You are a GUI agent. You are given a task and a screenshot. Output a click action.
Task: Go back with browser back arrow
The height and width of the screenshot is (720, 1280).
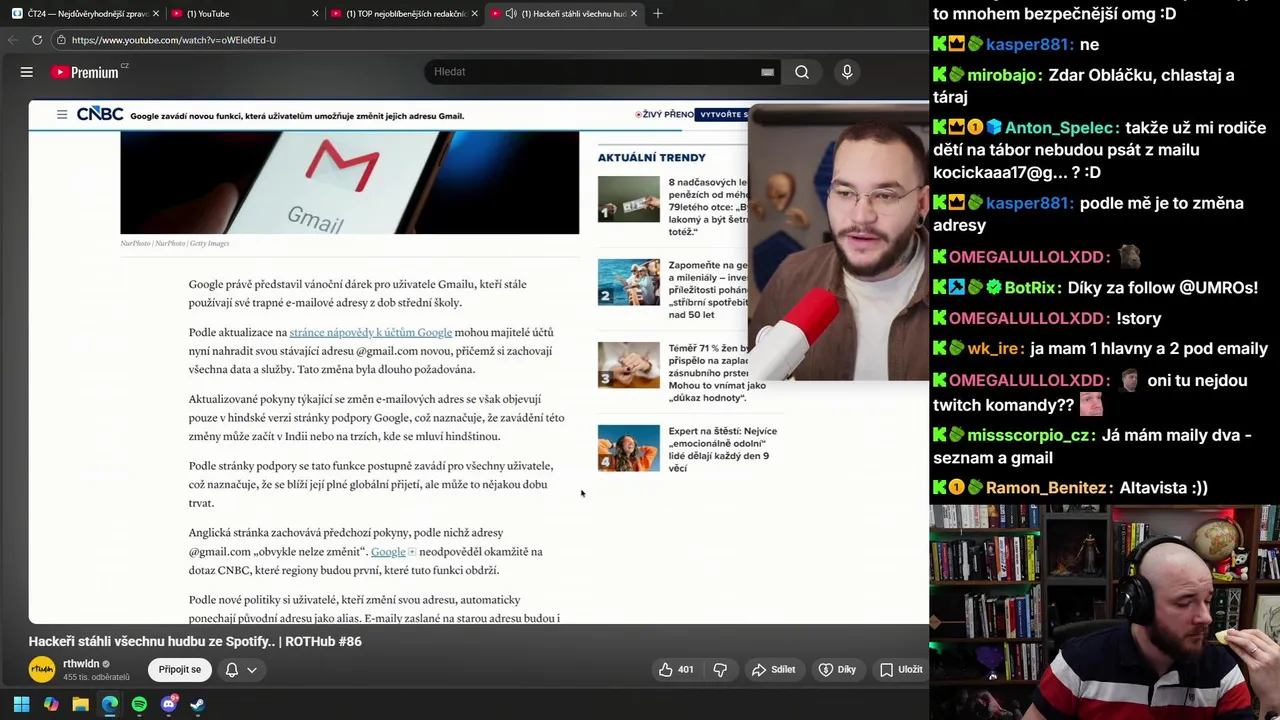coord(13,40)
